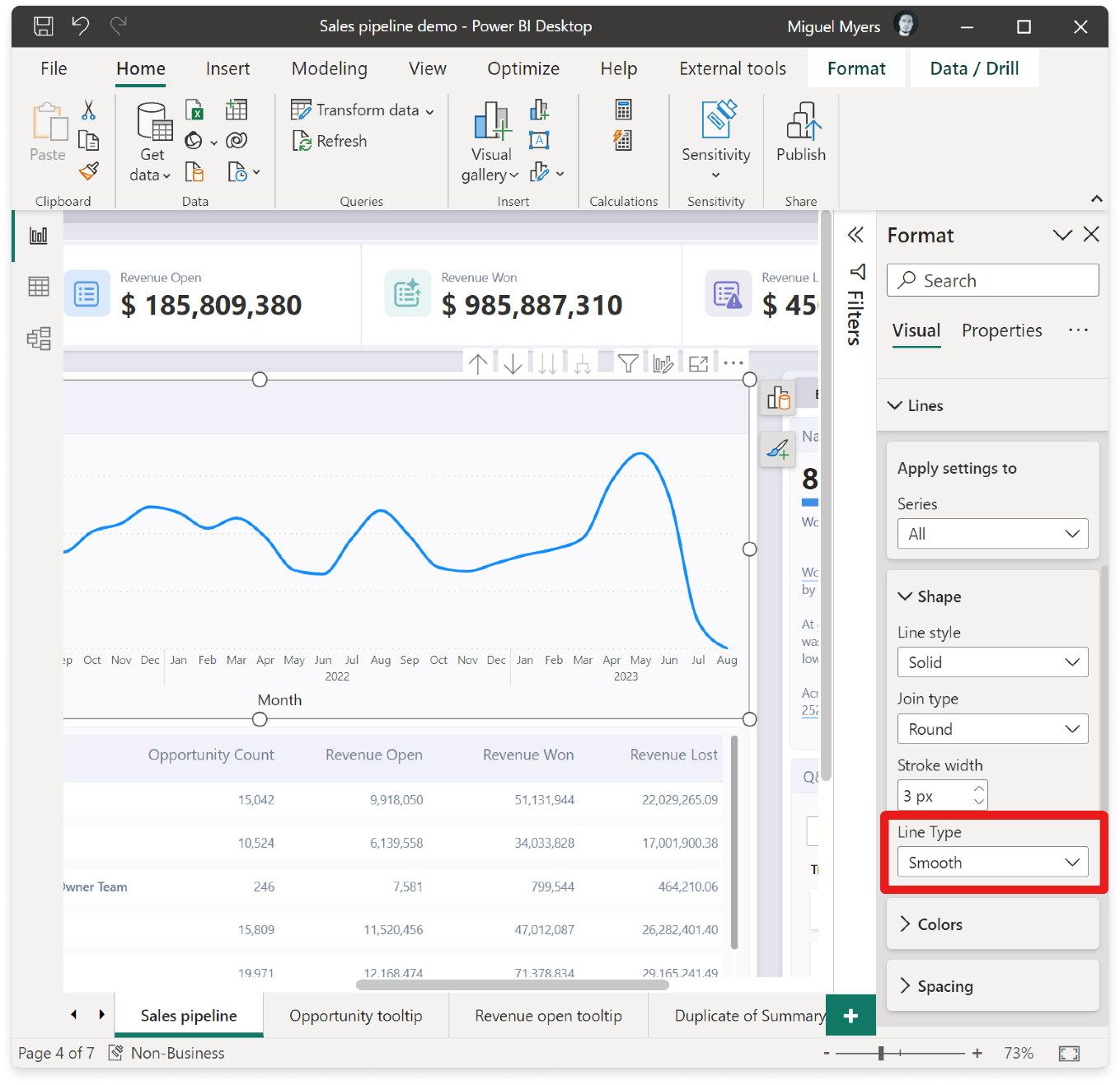Screen dimensions: 1120x1085
Task: Open the Enter data table icon
Action: coord(237,110)
